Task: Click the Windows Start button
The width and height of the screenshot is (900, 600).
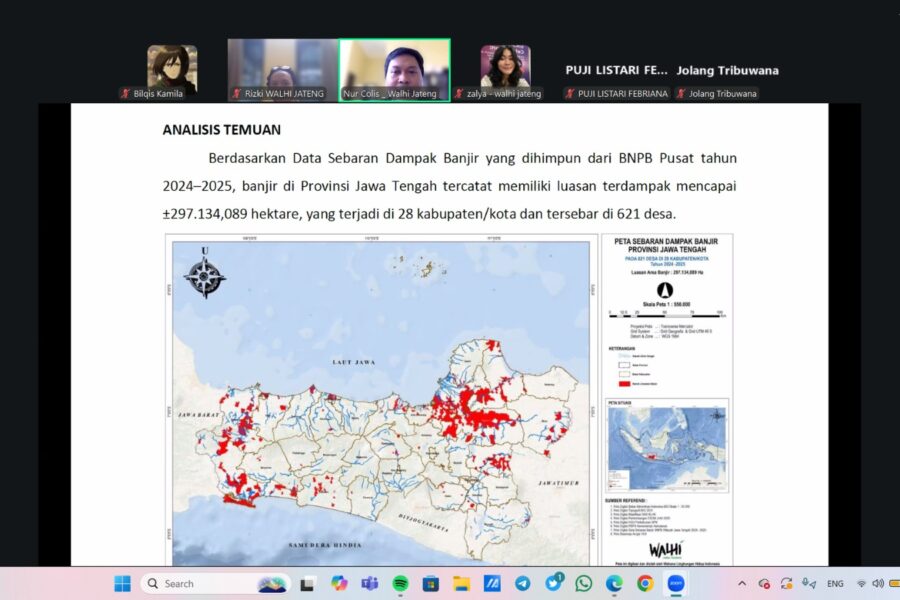Action: 121,583
